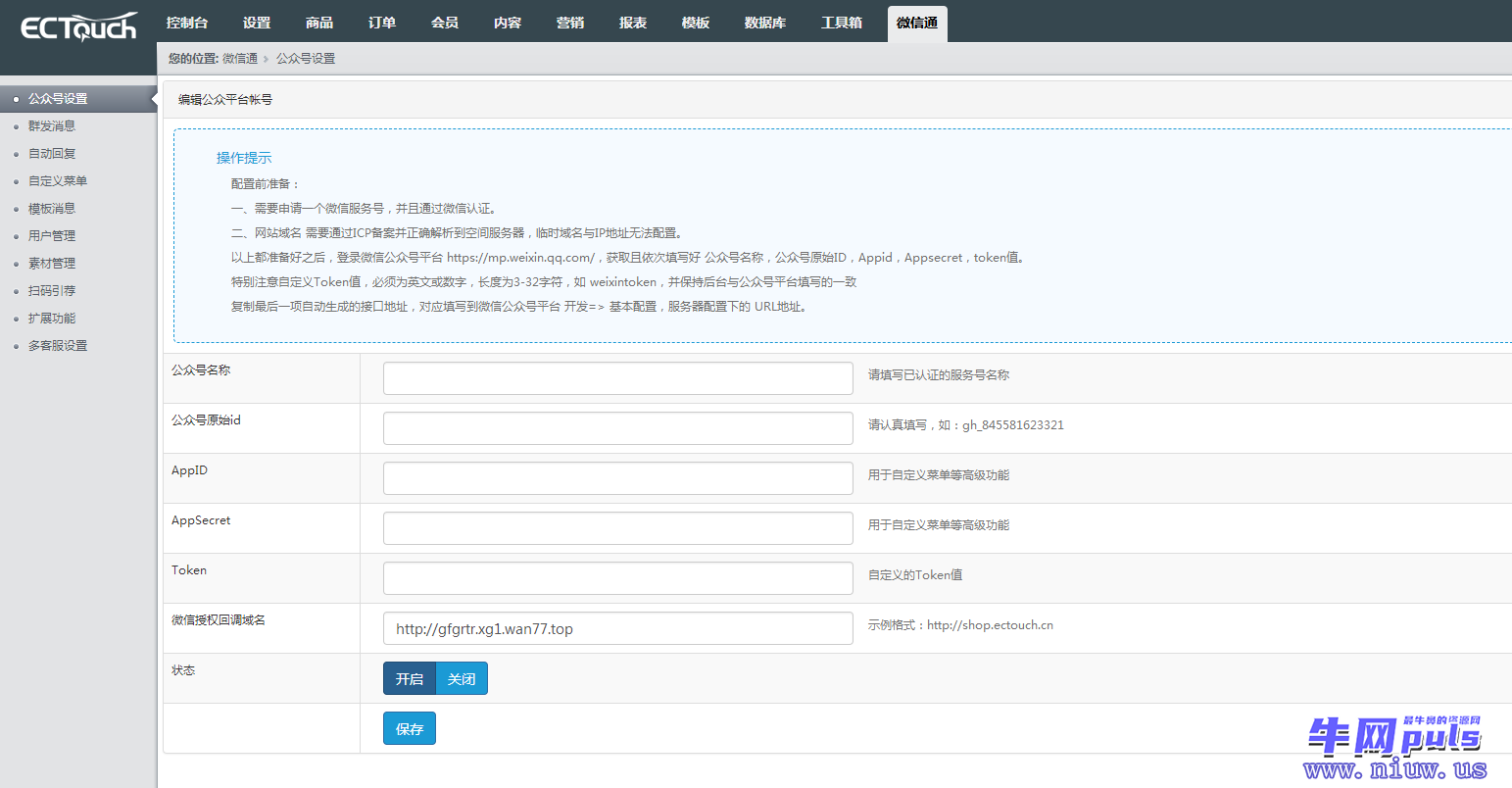Open the 控制台 menu
1512x788 pixels.
click(187, 23)
